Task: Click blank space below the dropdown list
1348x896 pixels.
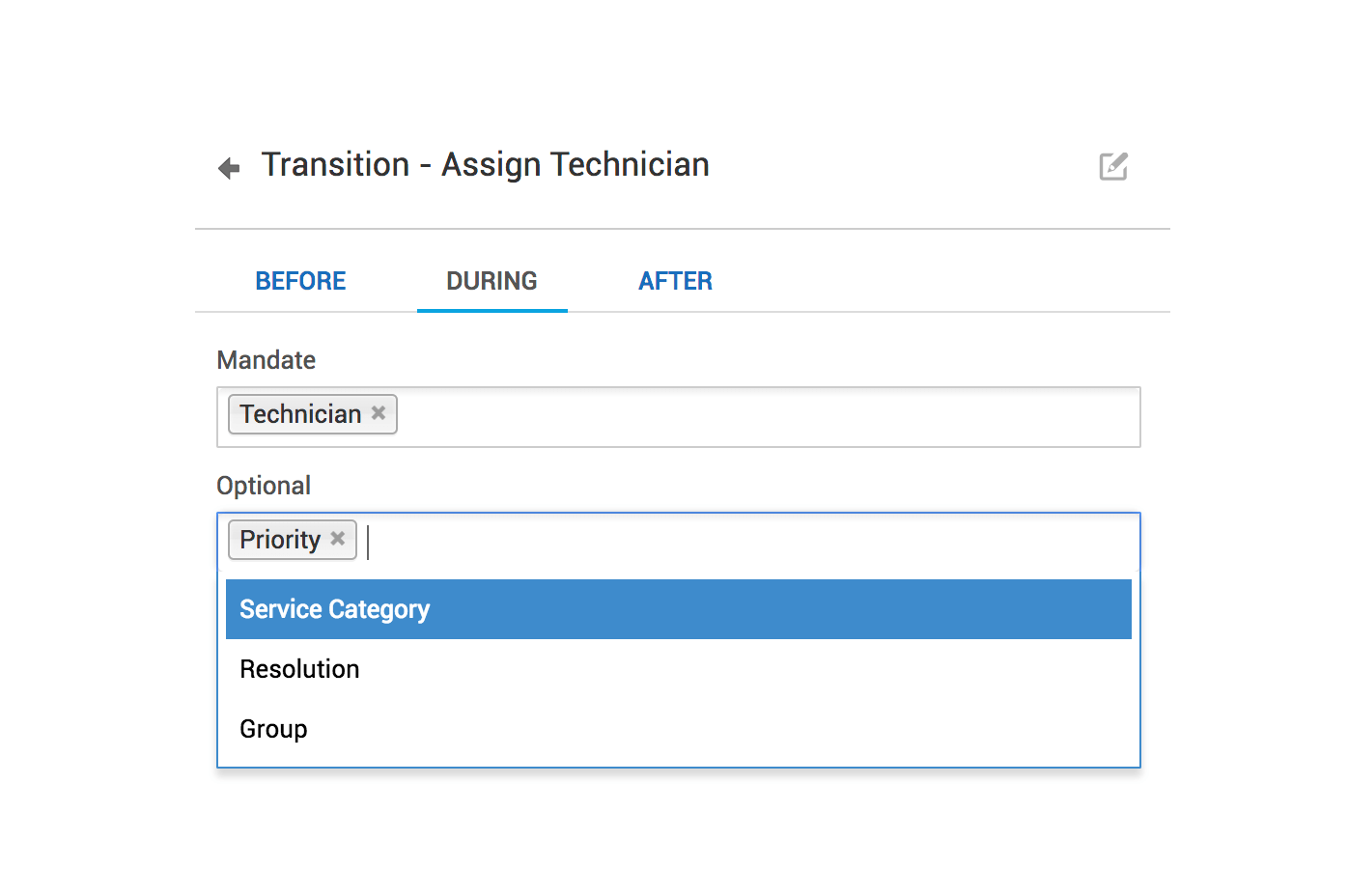Action: tap(676, 830)
